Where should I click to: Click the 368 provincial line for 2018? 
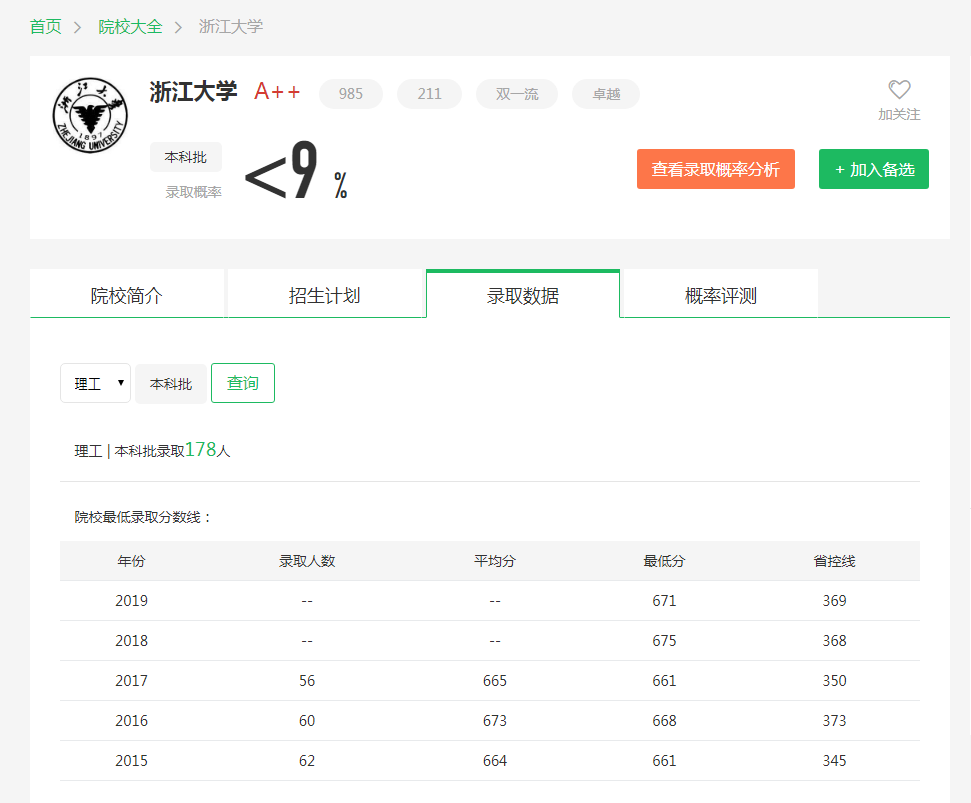(834, 641)
